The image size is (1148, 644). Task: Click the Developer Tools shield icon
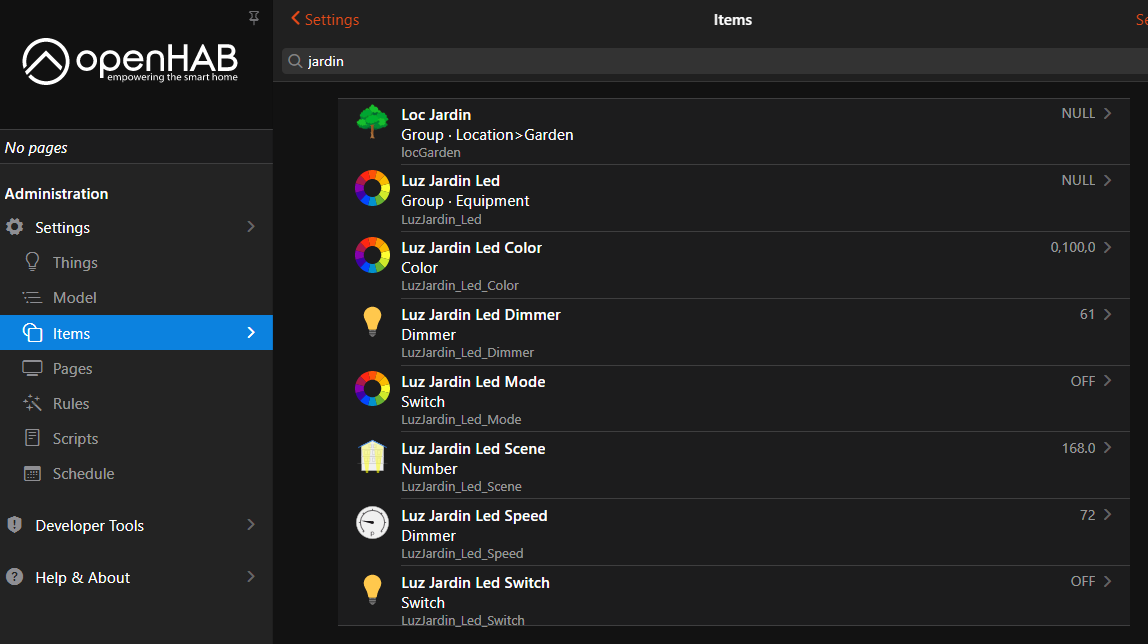point(15,525)
